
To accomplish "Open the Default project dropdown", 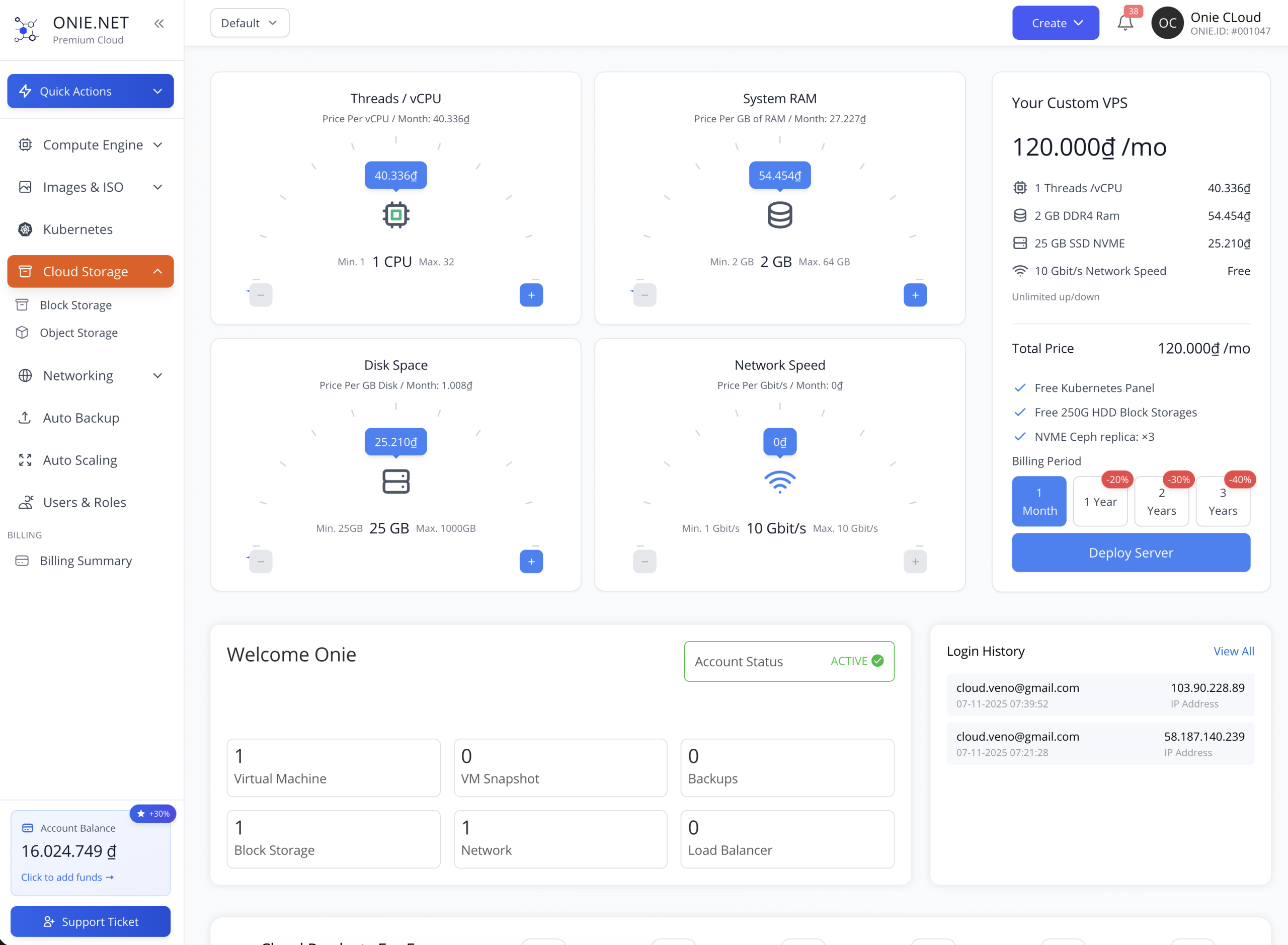I will [x=250, y=23].
